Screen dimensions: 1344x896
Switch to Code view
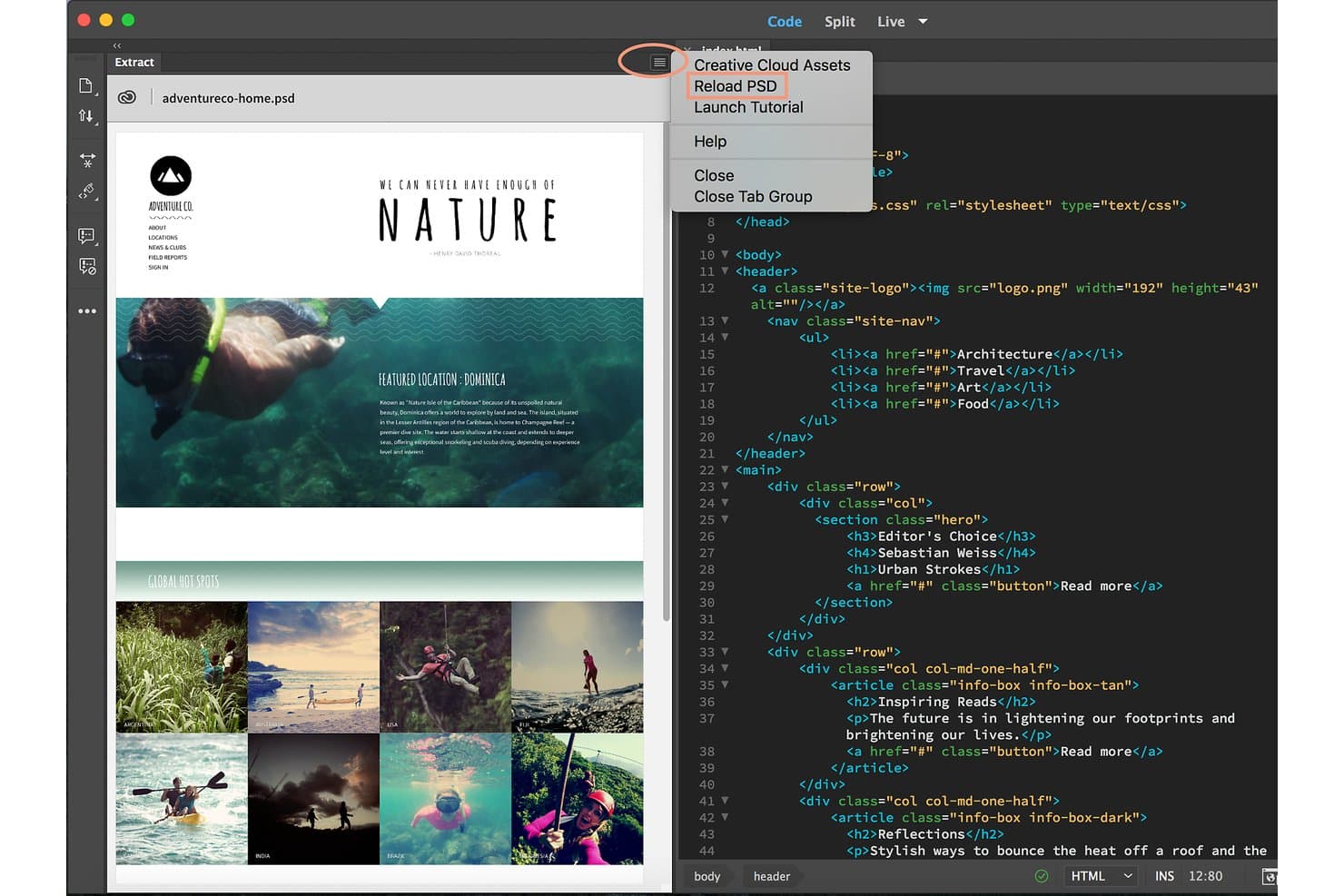[x=785, y=21]
